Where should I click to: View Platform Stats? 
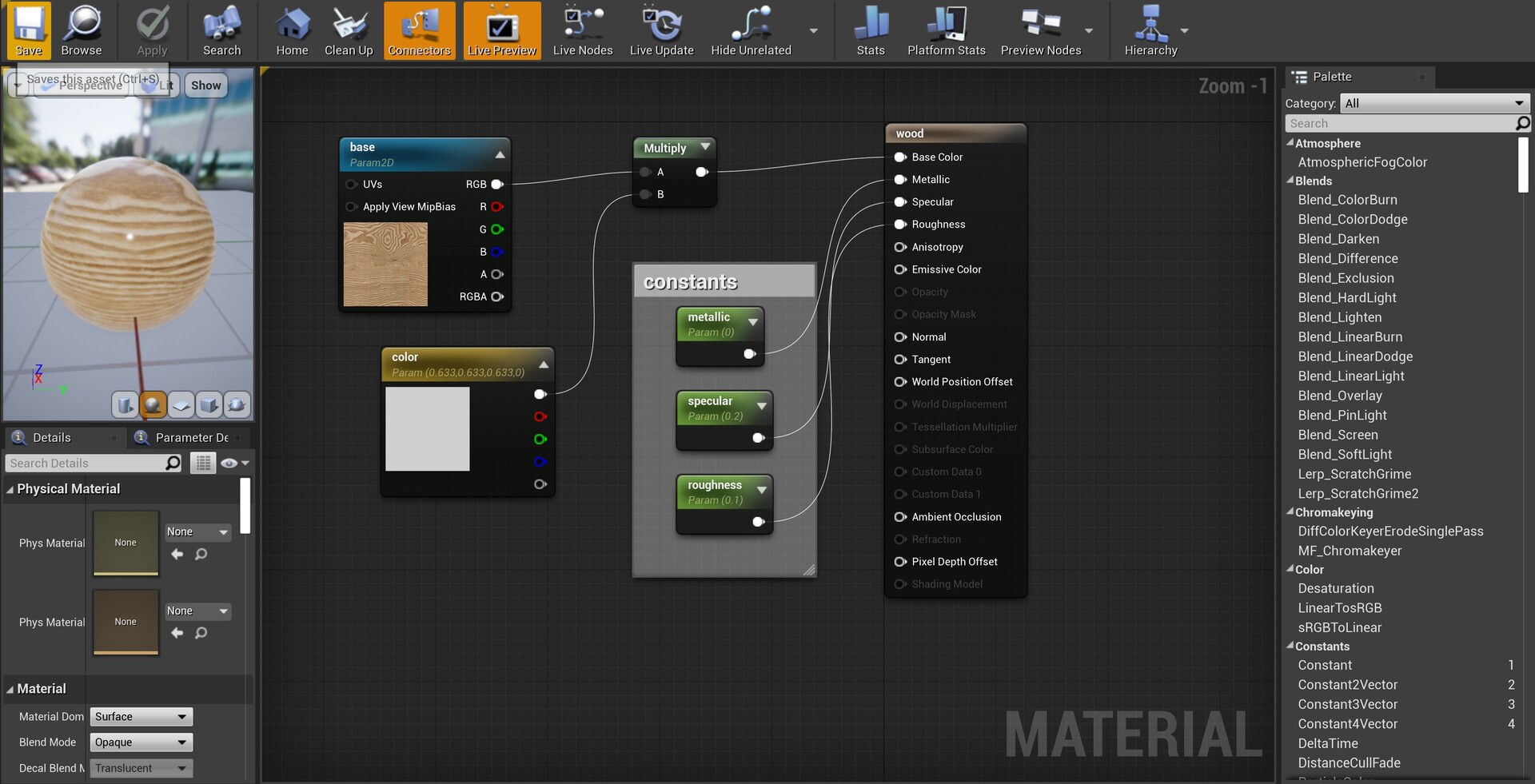tap(947, 30)
